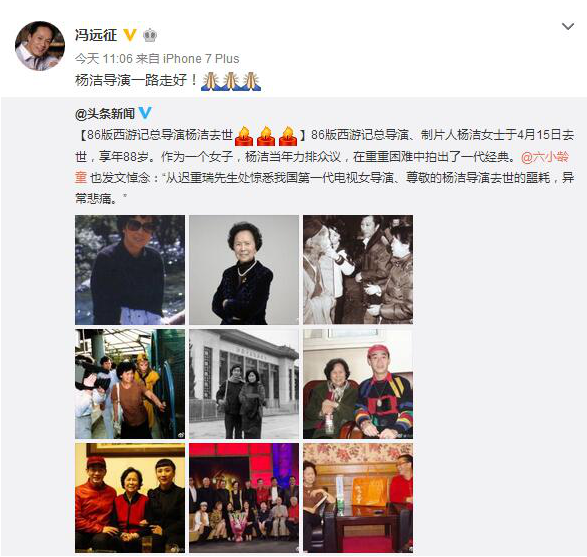
Task: Open the sepia vintage group photo
Action: [x=358, y=270]
